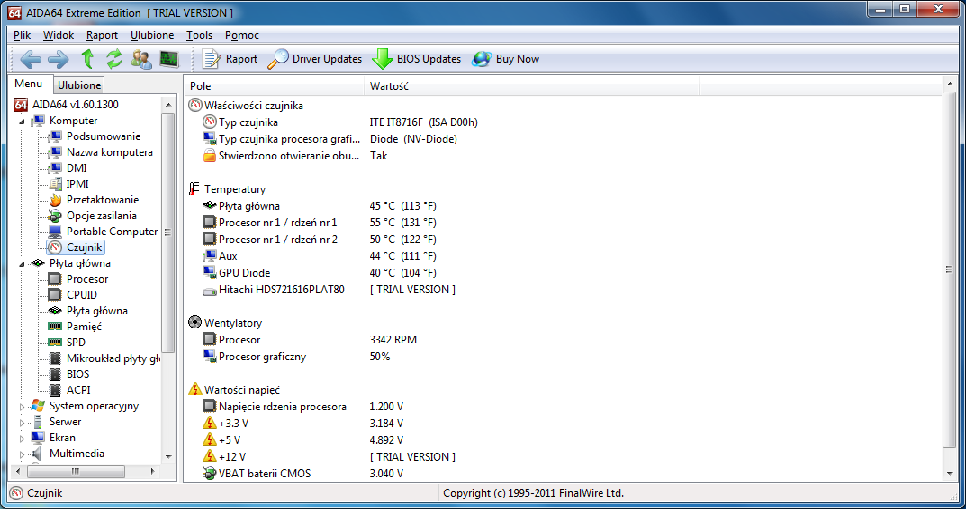Screen dimensions: 968x510
Task: Click the Procesor chip icon in tree
Action: [x=56, y=279]
